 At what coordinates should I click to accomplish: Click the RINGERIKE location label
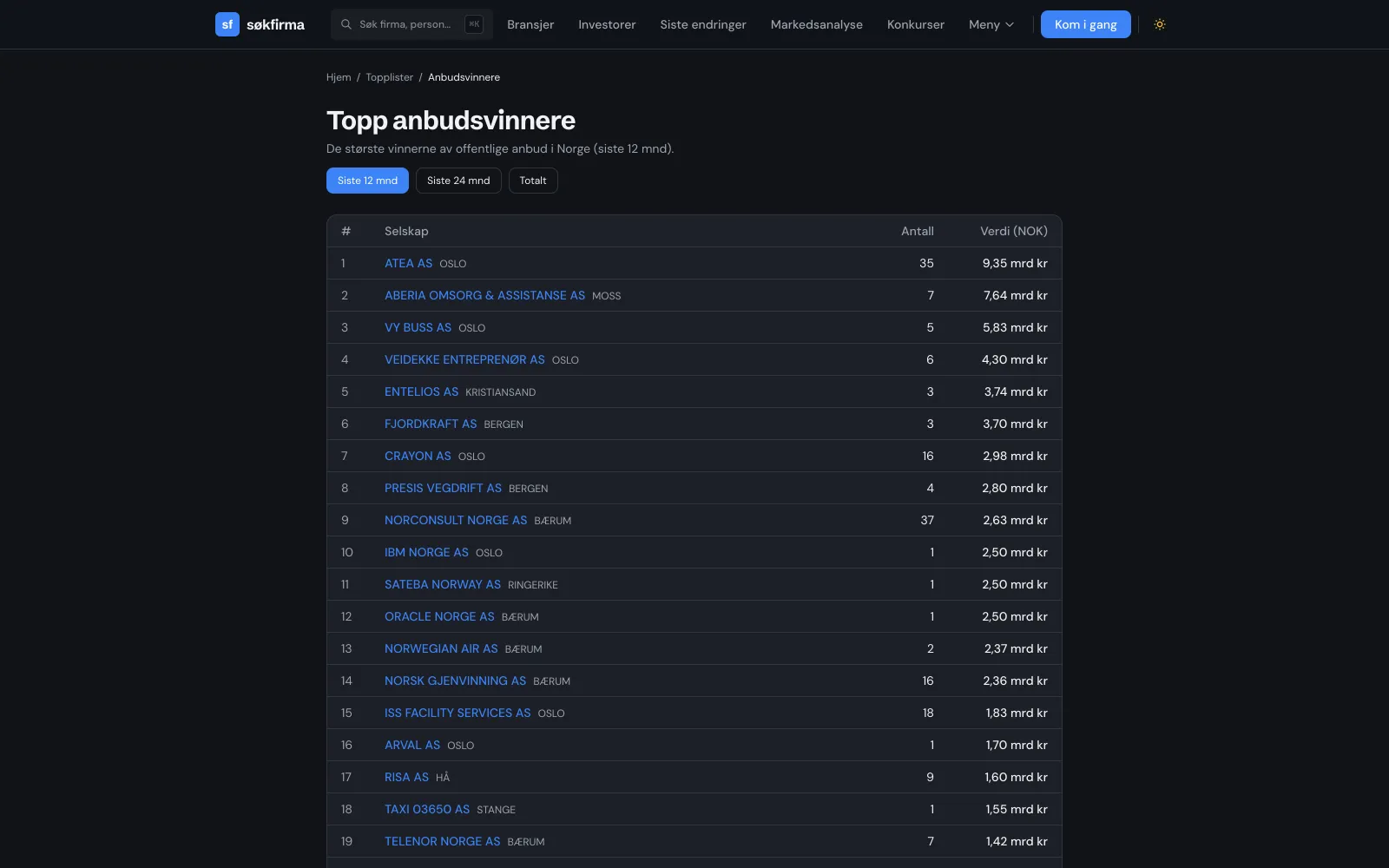pyautogui.click(x=533, y=585)
